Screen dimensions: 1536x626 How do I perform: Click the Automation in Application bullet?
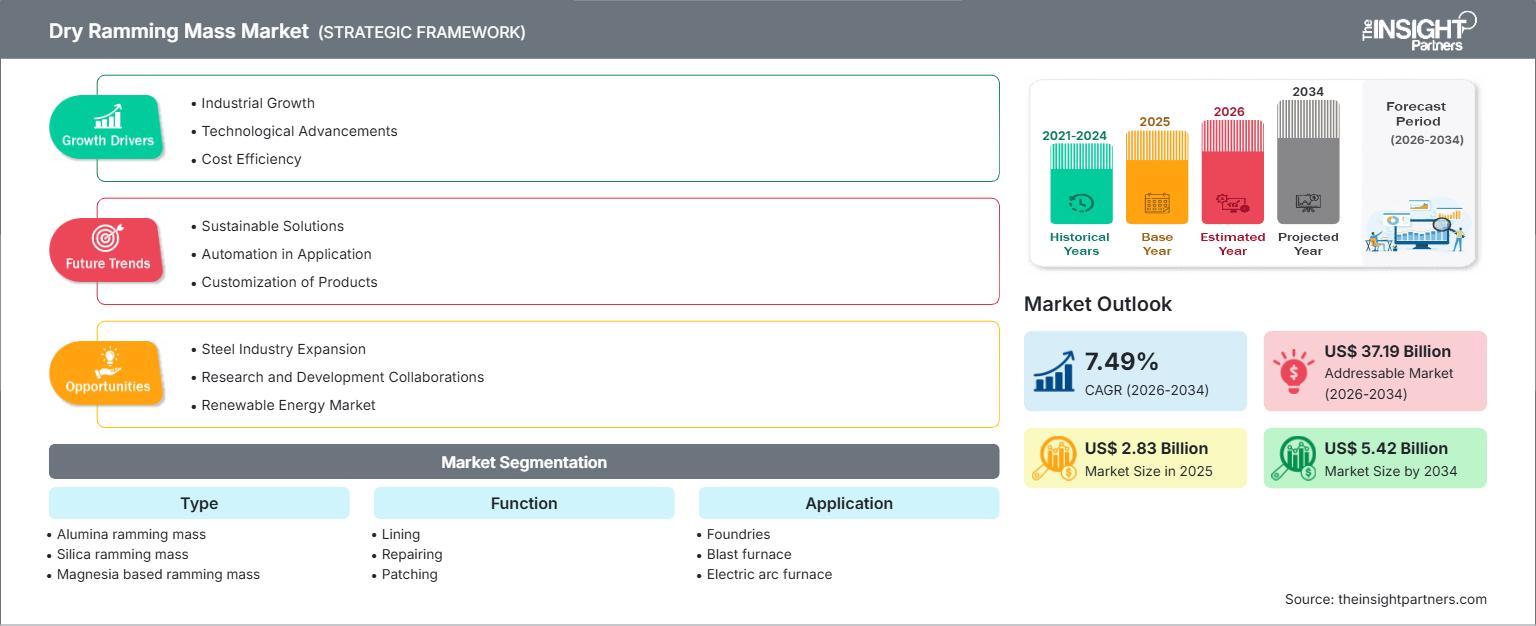286,254
